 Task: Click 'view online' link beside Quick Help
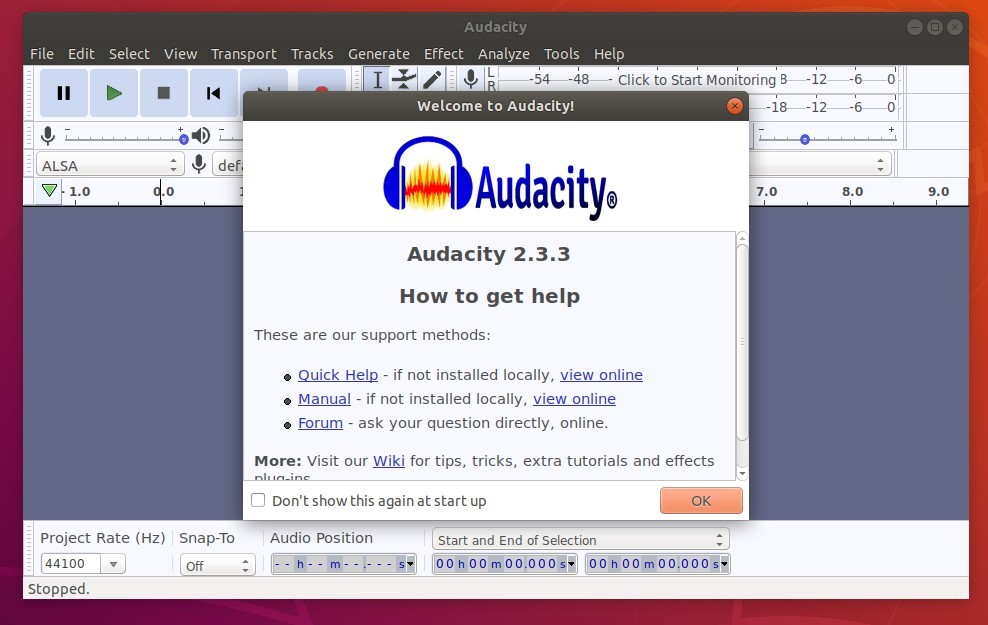point(601,375)
